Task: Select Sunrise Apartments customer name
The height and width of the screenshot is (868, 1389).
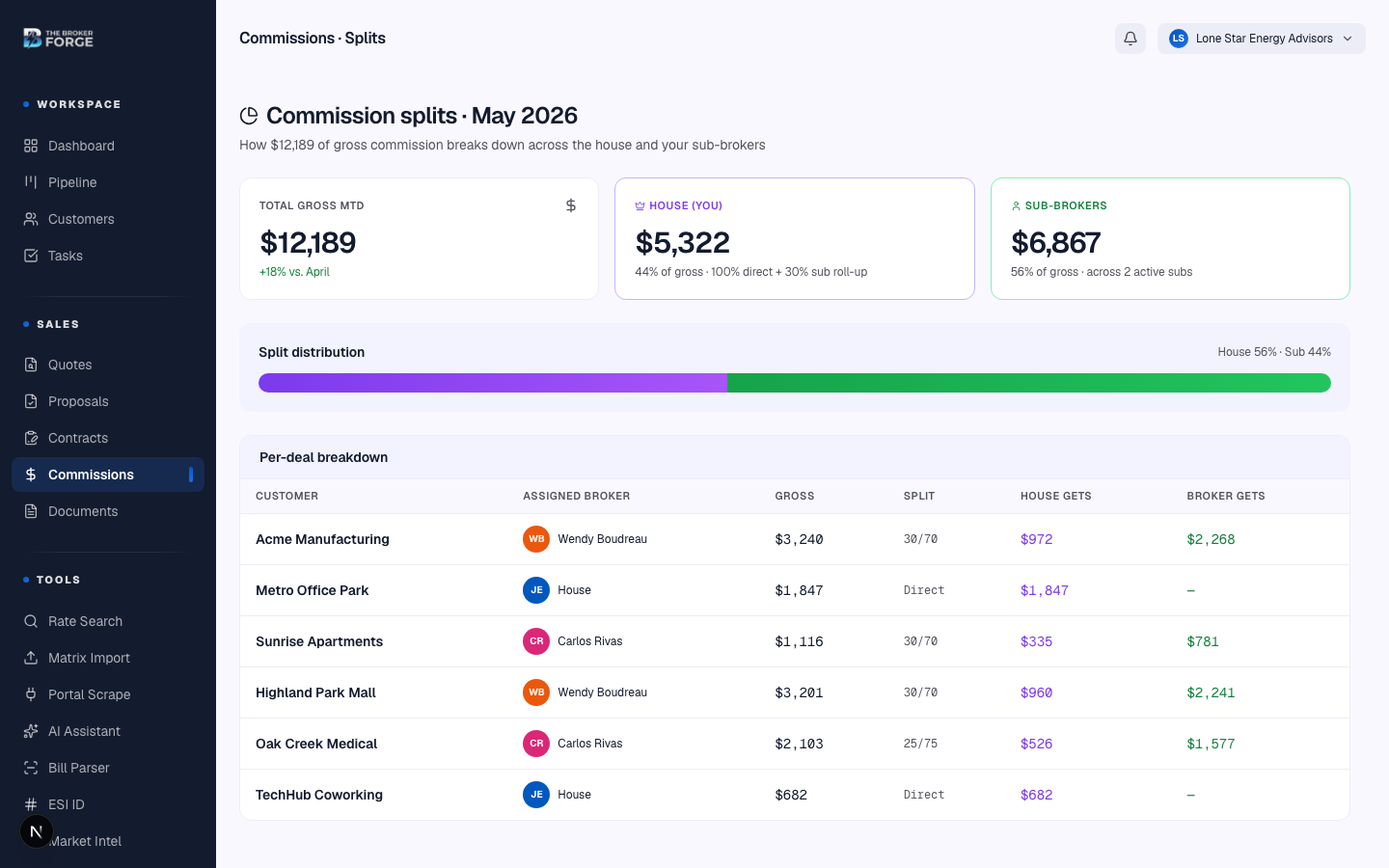Action: [x=319, y=641]
